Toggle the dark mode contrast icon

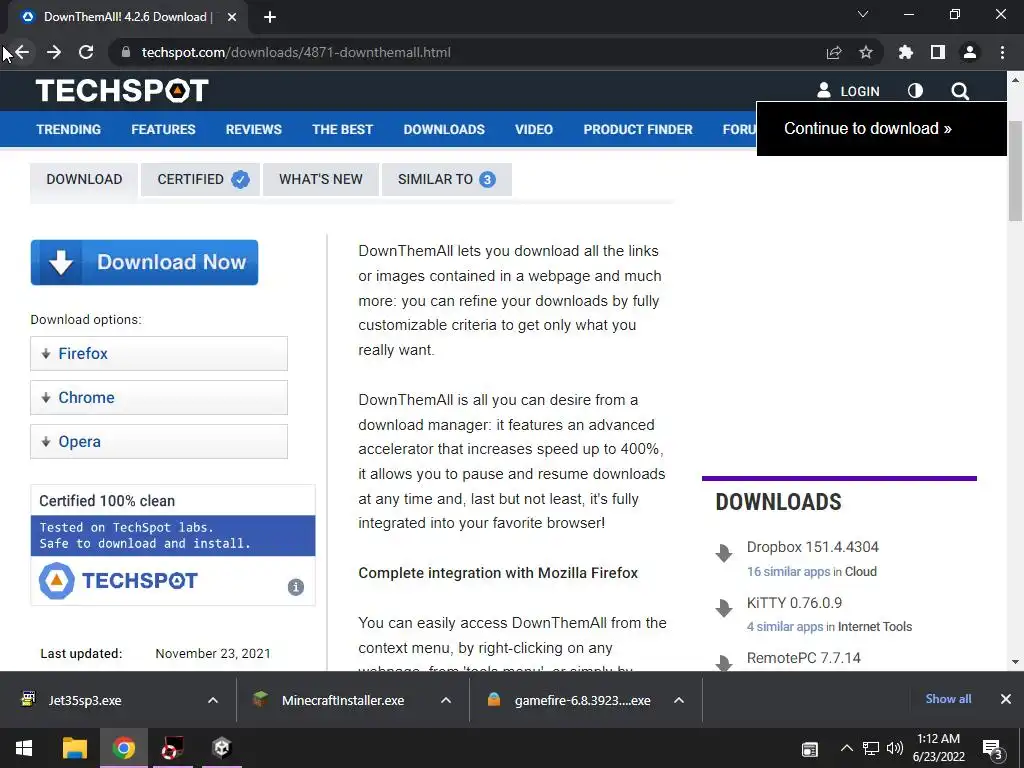(x=916, y=91)
